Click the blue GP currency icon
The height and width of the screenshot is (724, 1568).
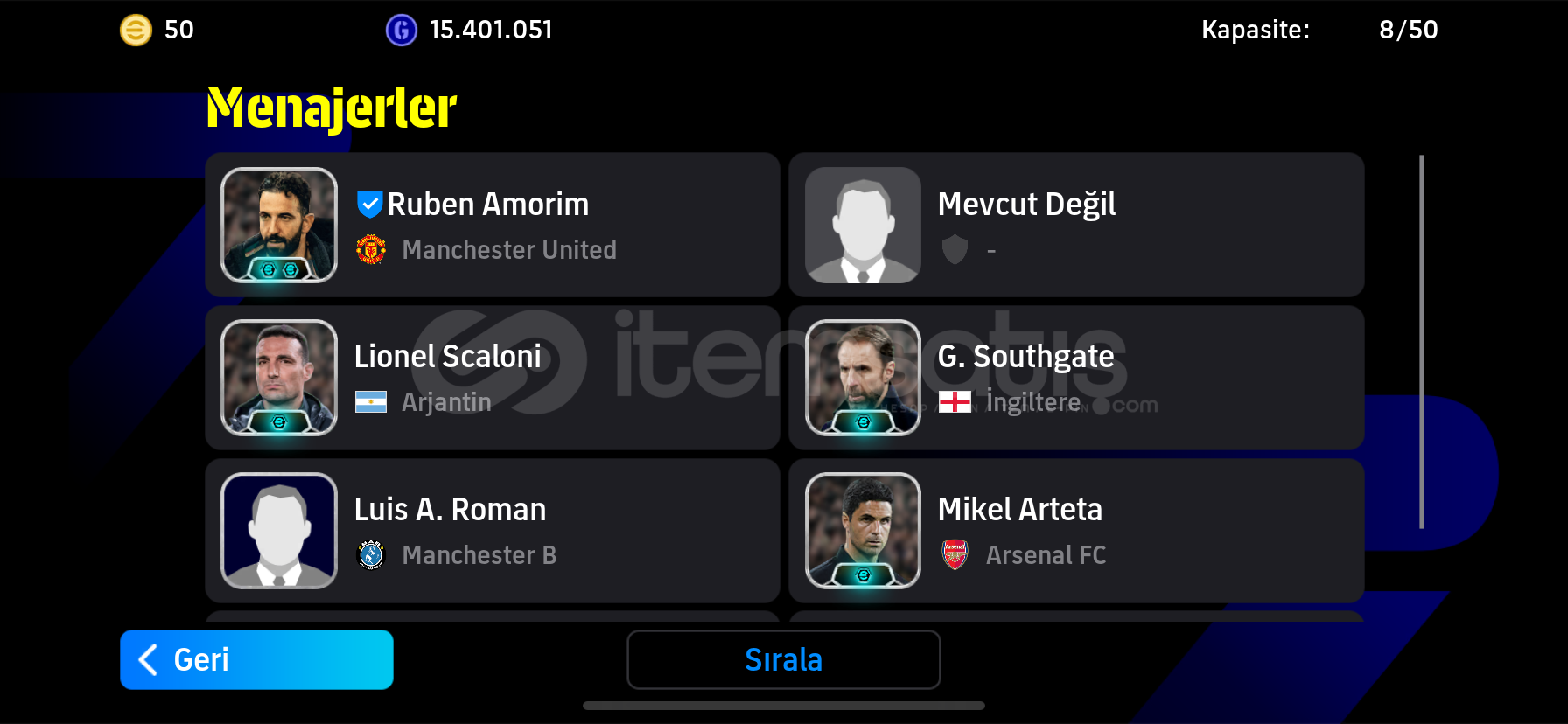pos(402,31)
